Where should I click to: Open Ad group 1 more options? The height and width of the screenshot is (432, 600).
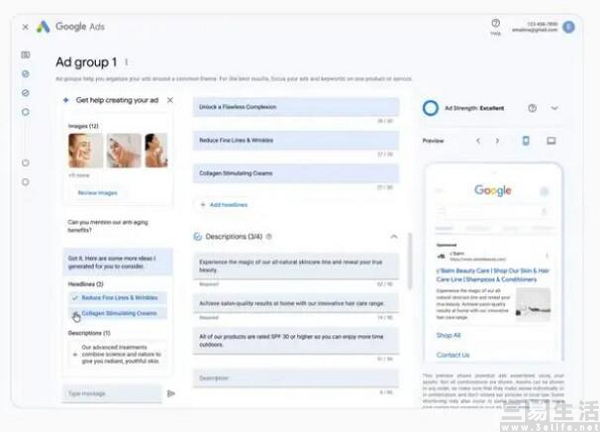[x=126, y=62]
